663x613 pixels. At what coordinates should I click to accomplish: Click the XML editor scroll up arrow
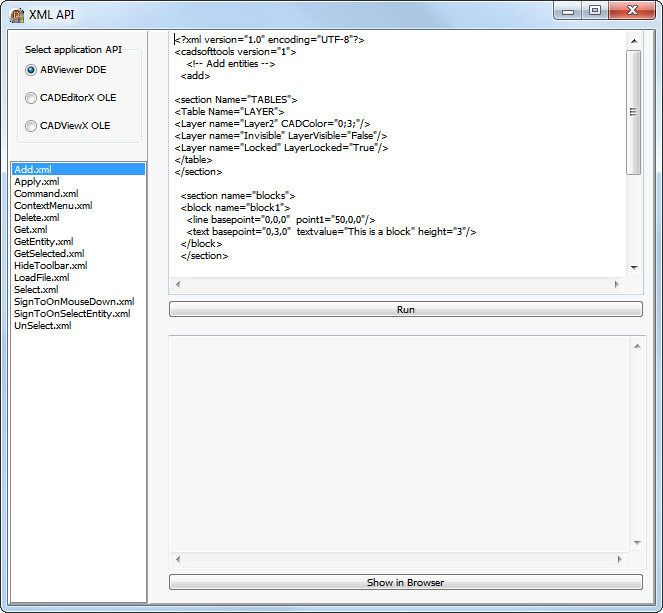click(x=634, y=41)
